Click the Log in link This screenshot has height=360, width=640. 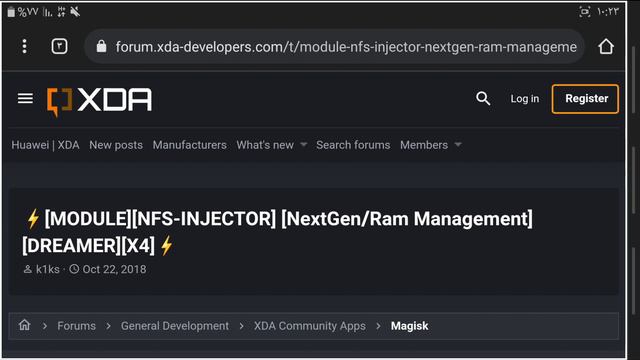tap(524, 99)
